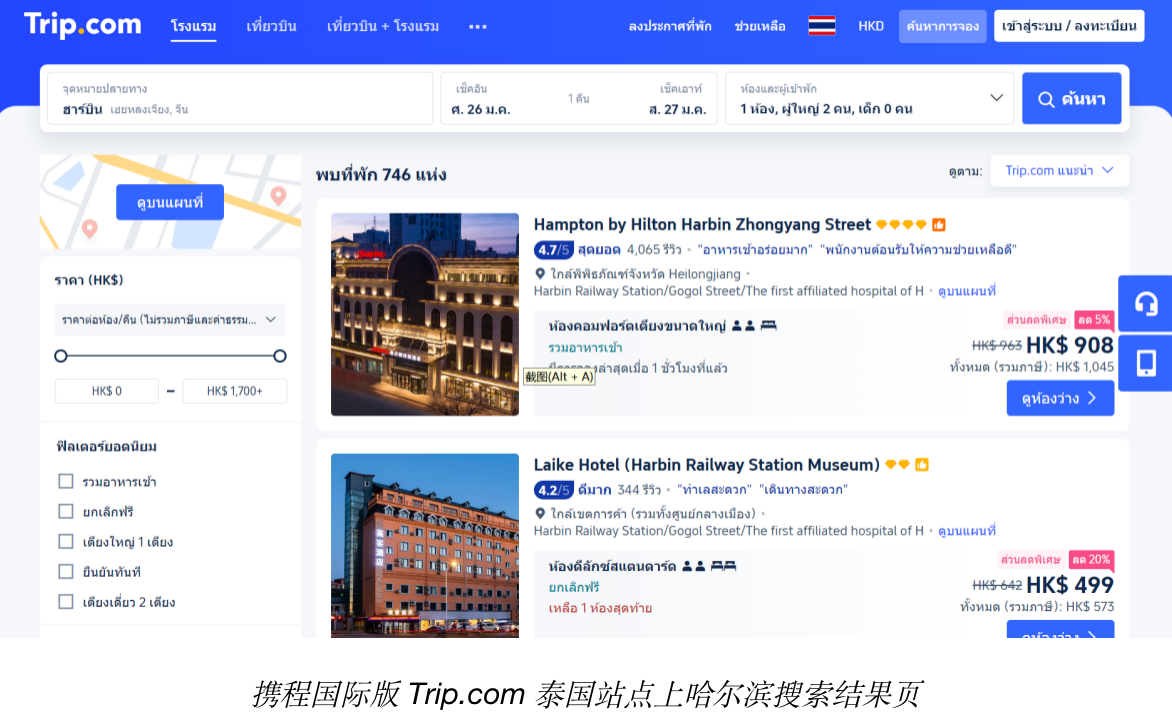Check the เตียงใหญ่ 1 เตียง filter
Image resolution: width=1172 pixels, height=724 pixels.
pos(66,542)
